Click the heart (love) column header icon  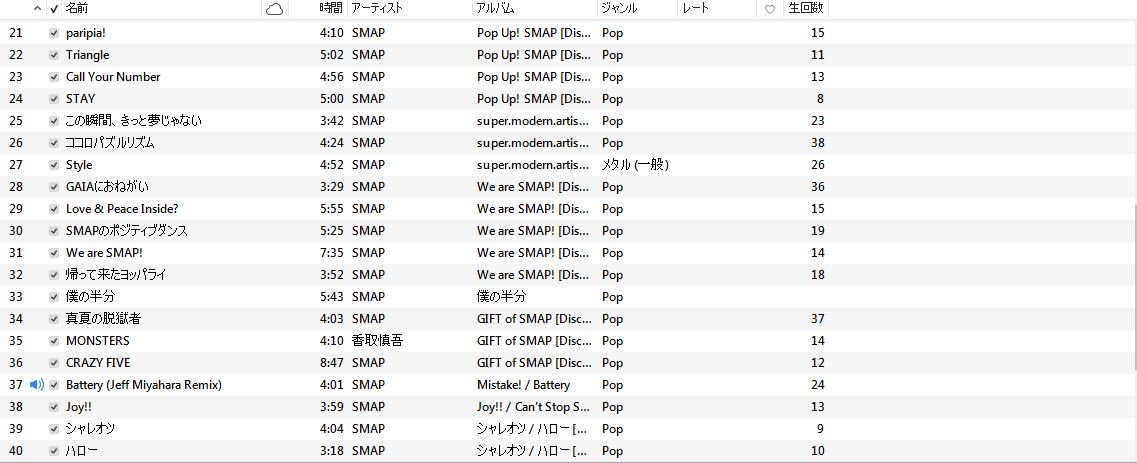coord(770,9)
